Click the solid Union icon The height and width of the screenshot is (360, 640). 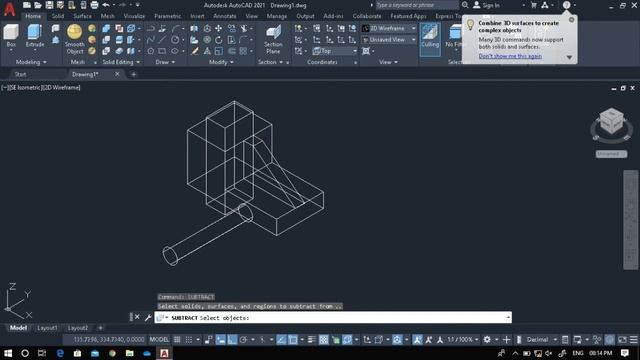(106, 28)
